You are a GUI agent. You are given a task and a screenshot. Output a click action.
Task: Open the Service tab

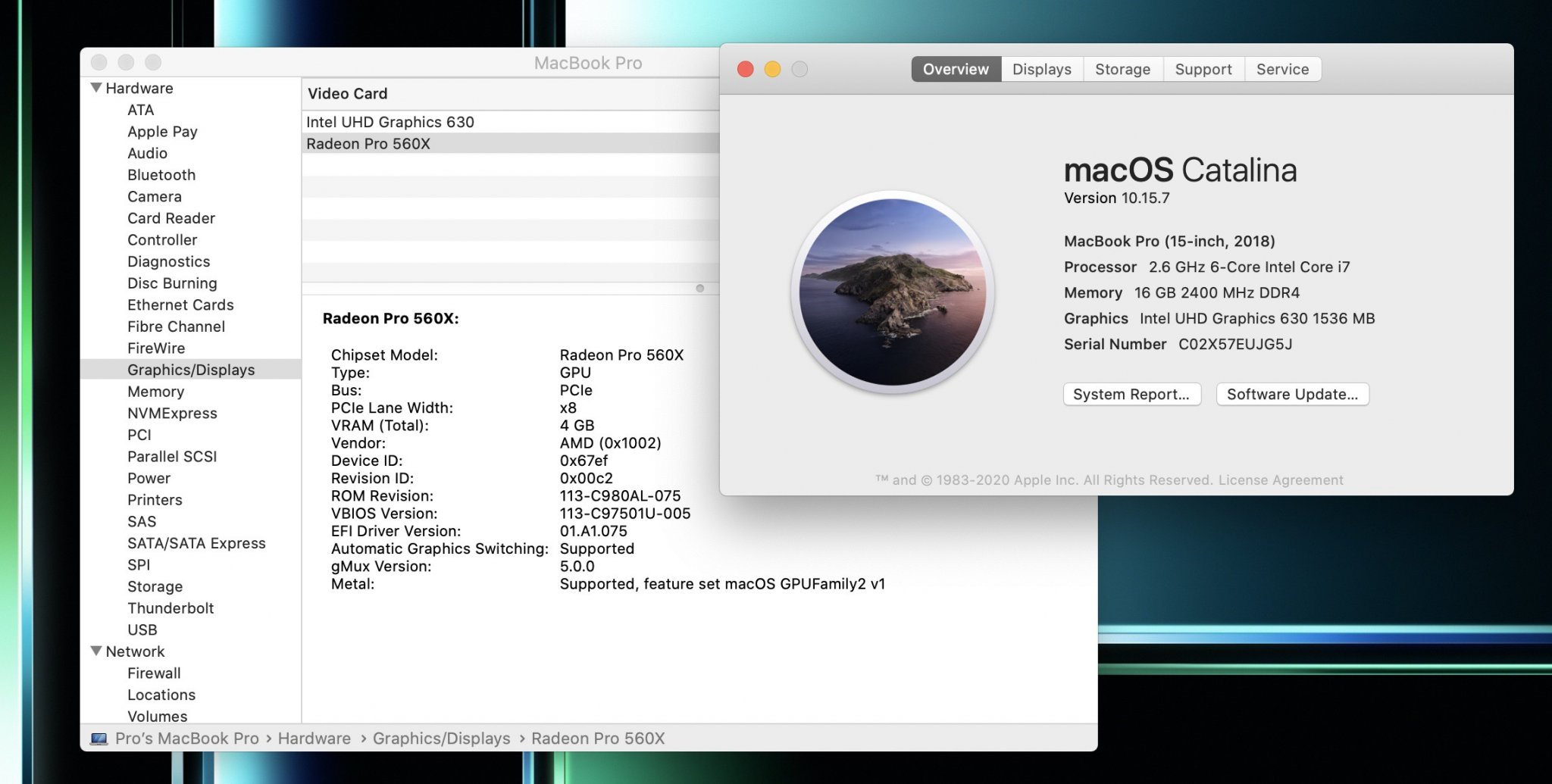[1282, 69]
